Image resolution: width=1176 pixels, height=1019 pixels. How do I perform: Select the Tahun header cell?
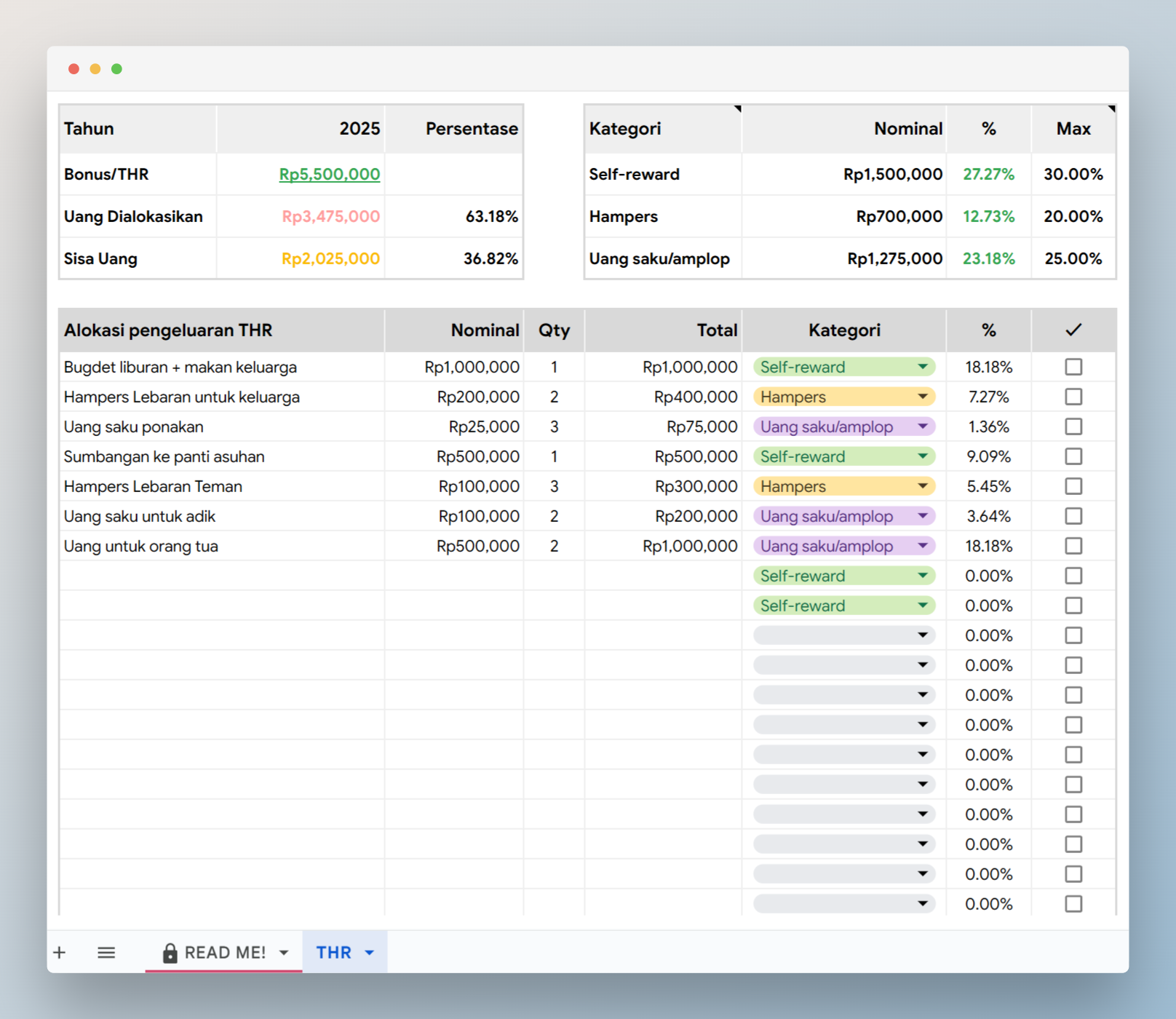pos(138,129)
